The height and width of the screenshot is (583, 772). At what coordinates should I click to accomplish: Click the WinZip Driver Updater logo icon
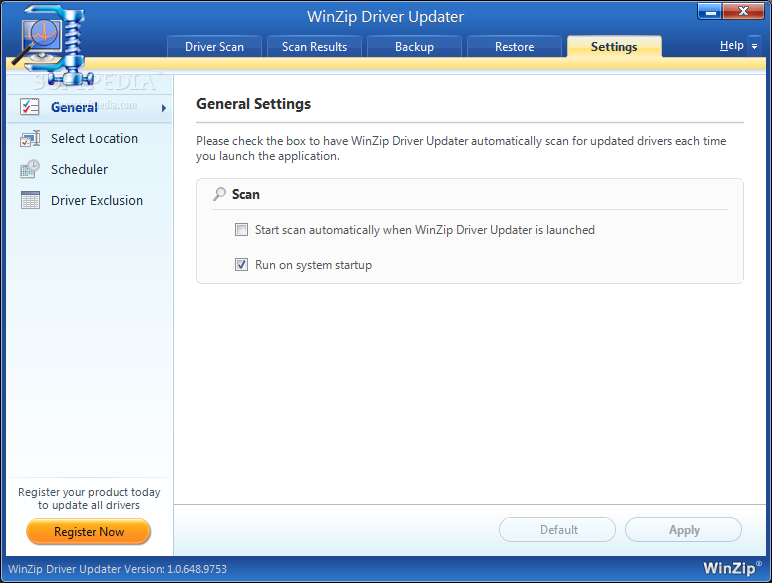point(52,45)
